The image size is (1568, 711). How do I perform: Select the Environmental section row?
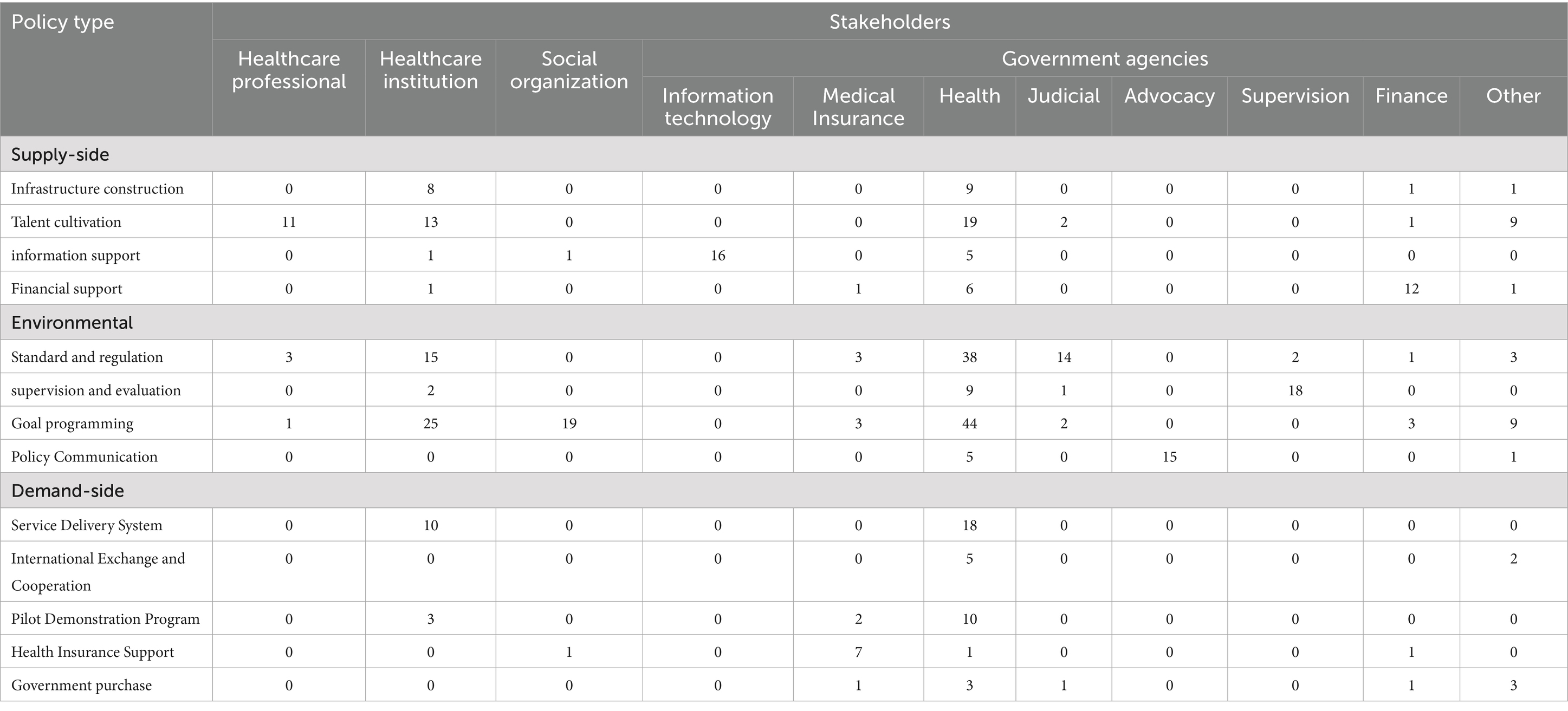pyautogui.click(x=72, y=322)
